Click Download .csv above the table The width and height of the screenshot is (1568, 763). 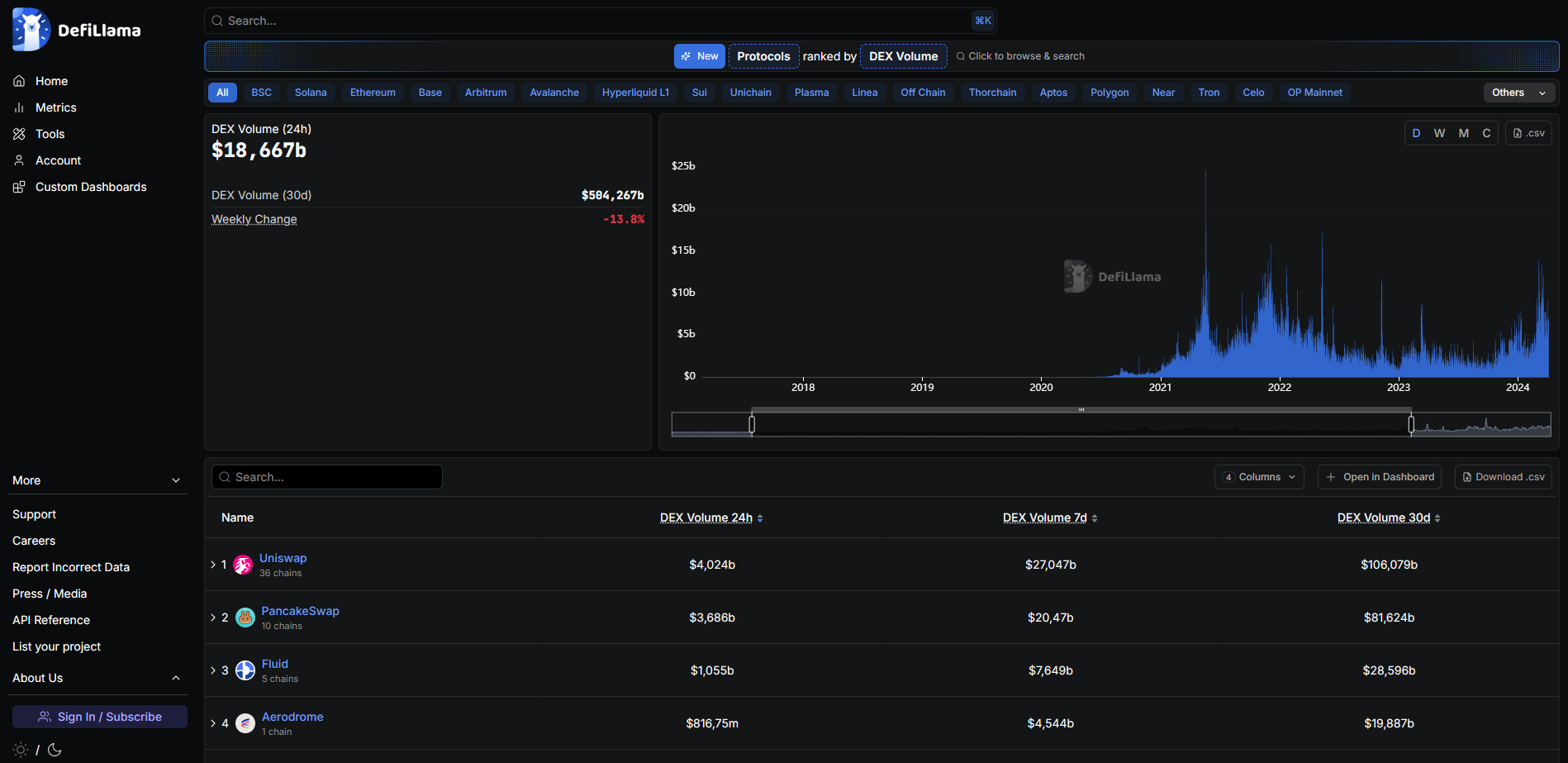(x=1503, y=477)
